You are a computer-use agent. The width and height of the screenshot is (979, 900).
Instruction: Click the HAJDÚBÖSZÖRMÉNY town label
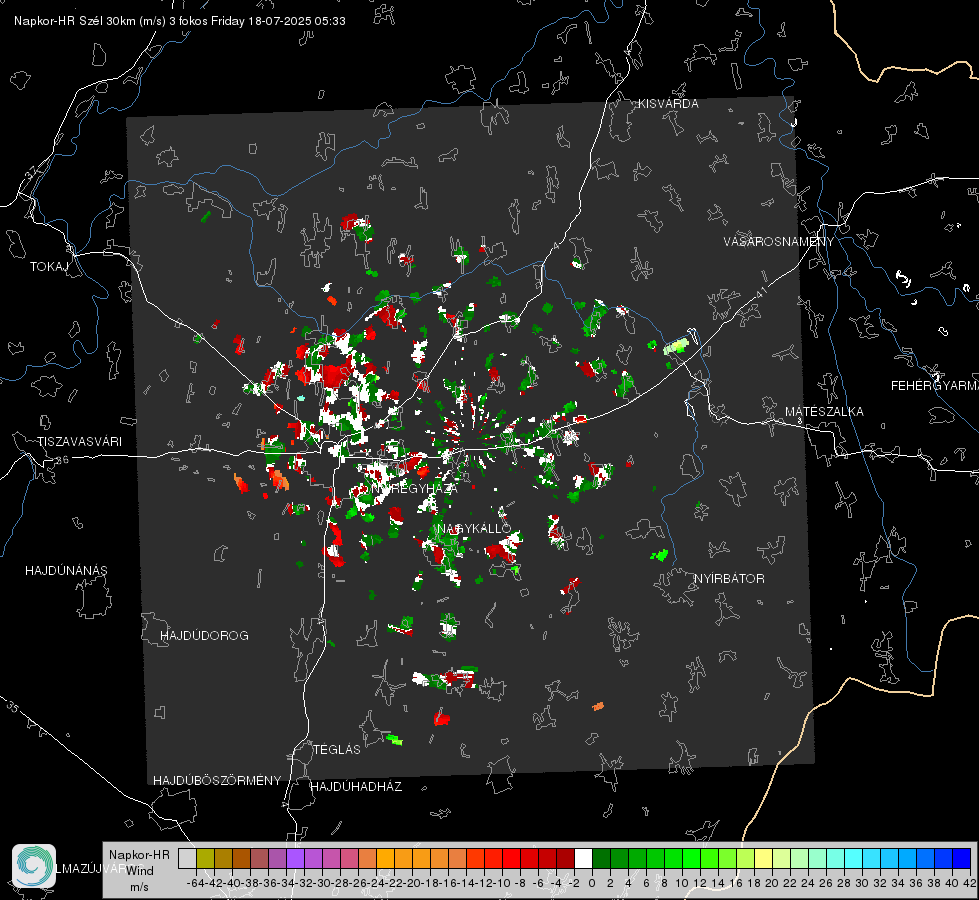pos(217,781)
